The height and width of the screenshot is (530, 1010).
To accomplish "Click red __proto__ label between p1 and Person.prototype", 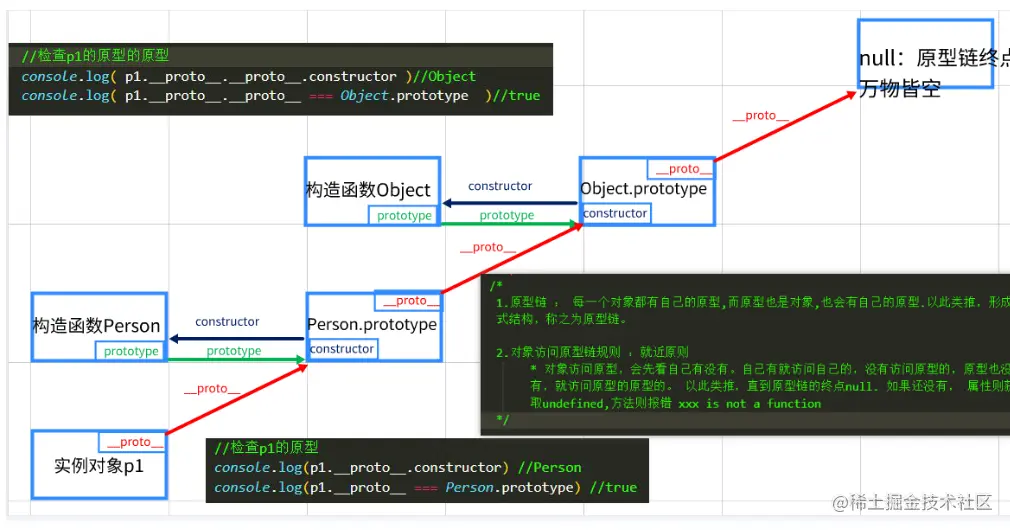I will 212,389.
